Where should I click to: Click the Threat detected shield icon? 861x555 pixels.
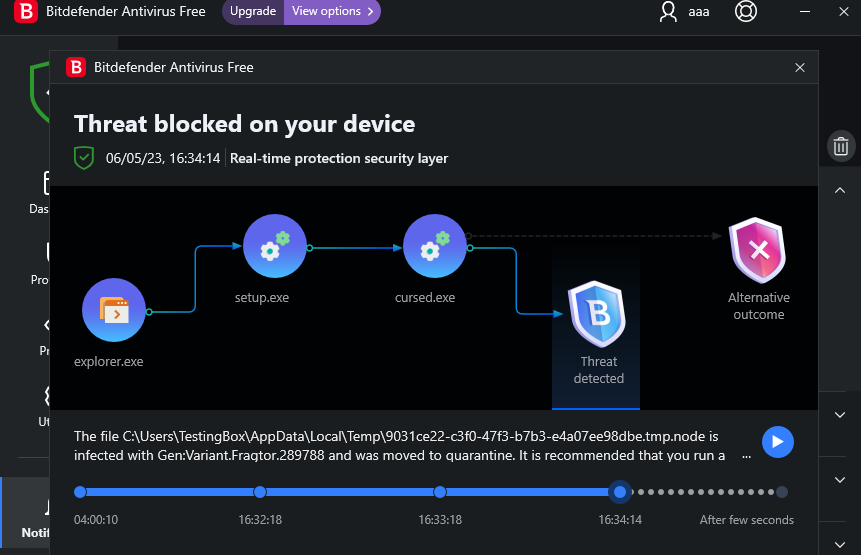tap(597, 315)
